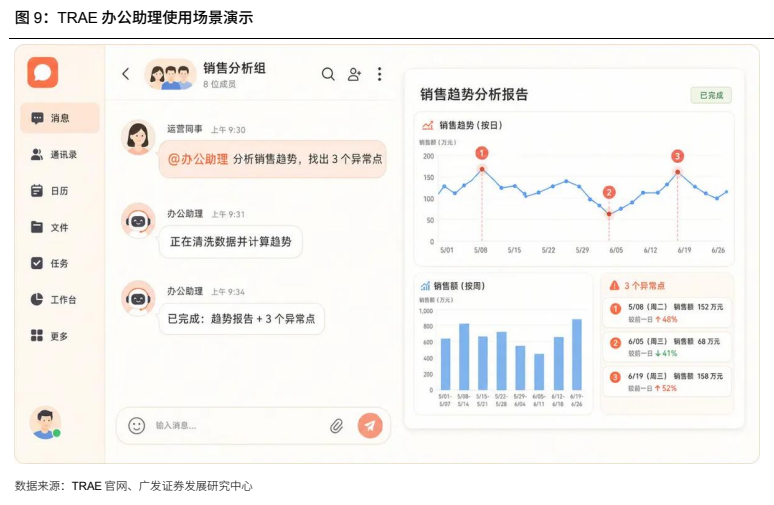
Task: Click the 6/19-6/26 weekly bar
Action: (577, 354)
